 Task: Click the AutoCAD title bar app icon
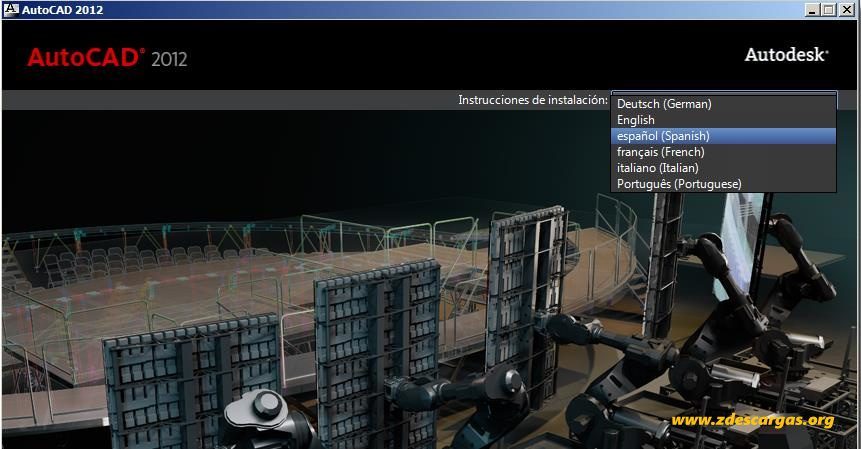[11, 9]
